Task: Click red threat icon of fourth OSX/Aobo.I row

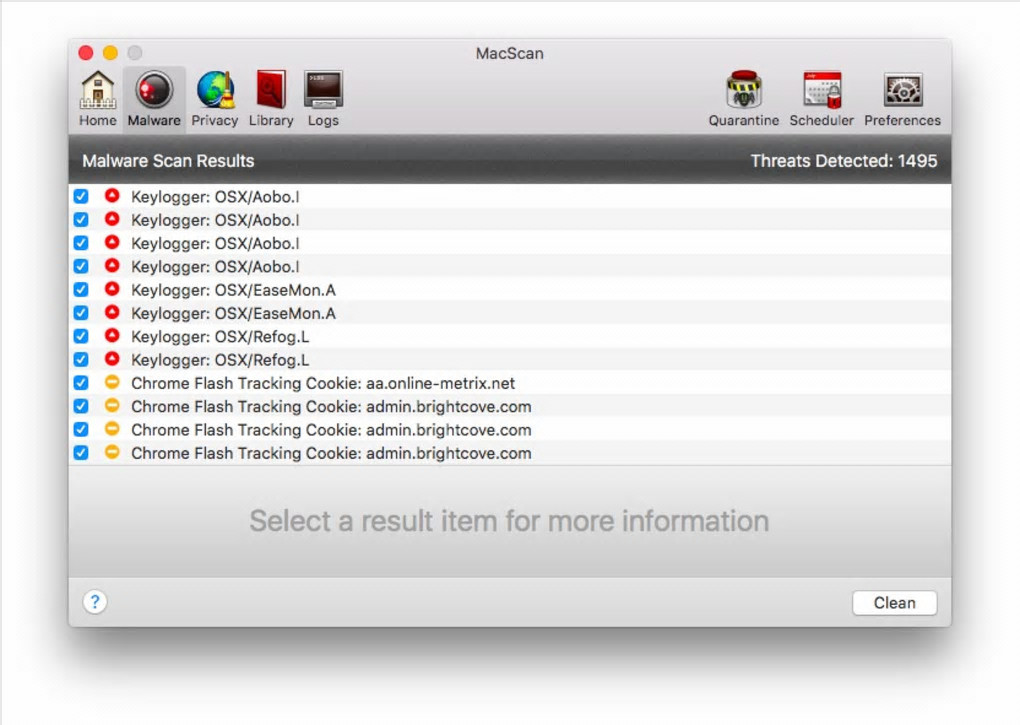Action: [x=112, y=265]
